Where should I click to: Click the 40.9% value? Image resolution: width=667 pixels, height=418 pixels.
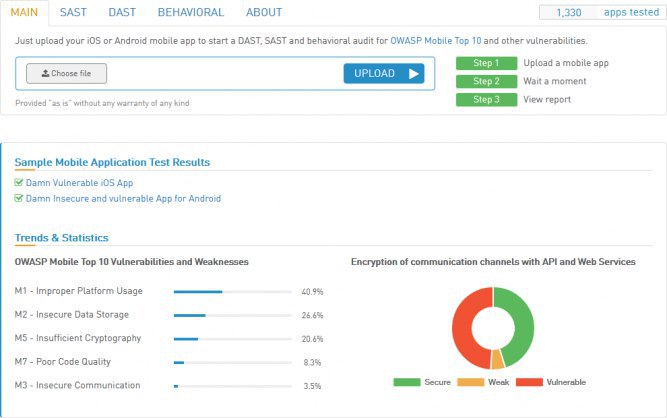point(312,292)
